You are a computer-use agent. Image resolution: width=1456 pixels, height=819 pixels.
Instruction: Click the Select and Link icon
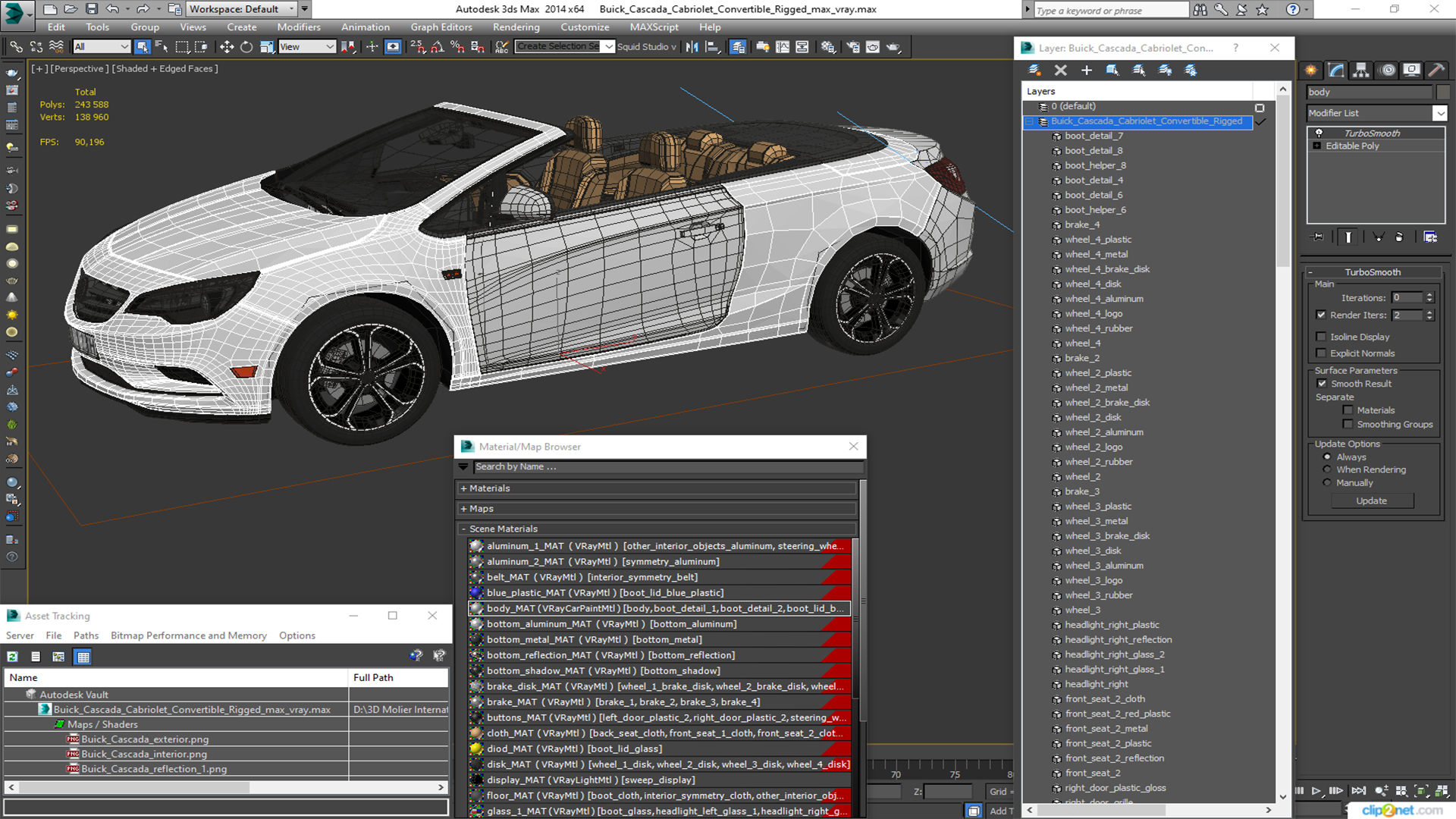pyautogui.click(x=16, y=47)
